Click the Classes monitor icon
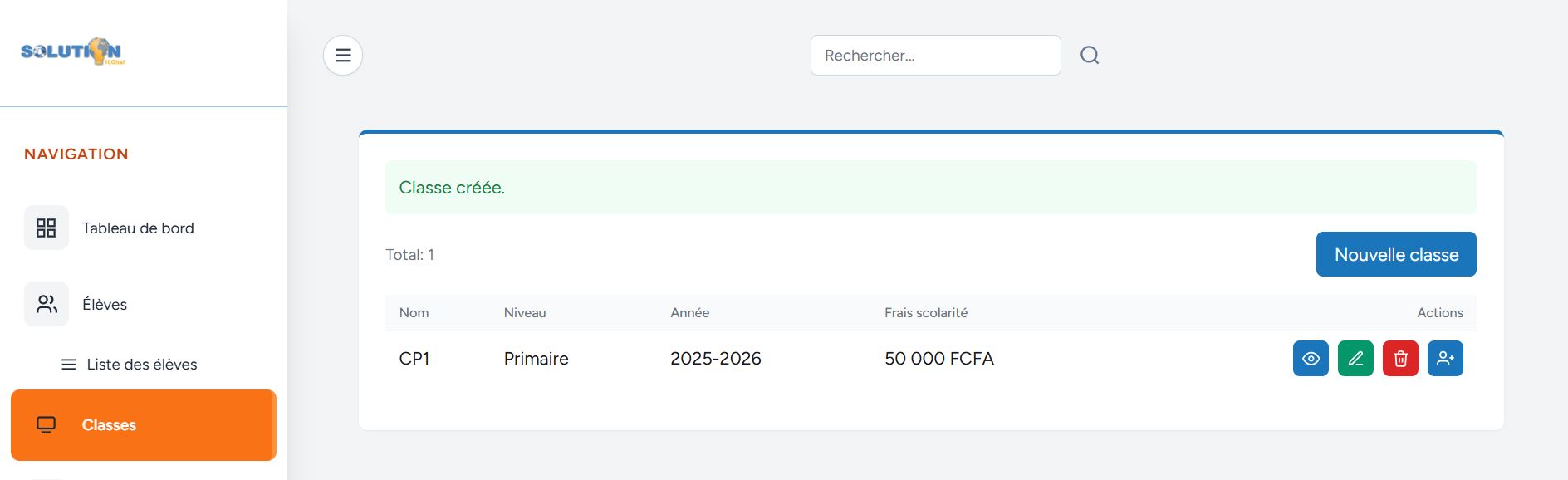This screenshot has width=1568, height=480. [47, 425]
